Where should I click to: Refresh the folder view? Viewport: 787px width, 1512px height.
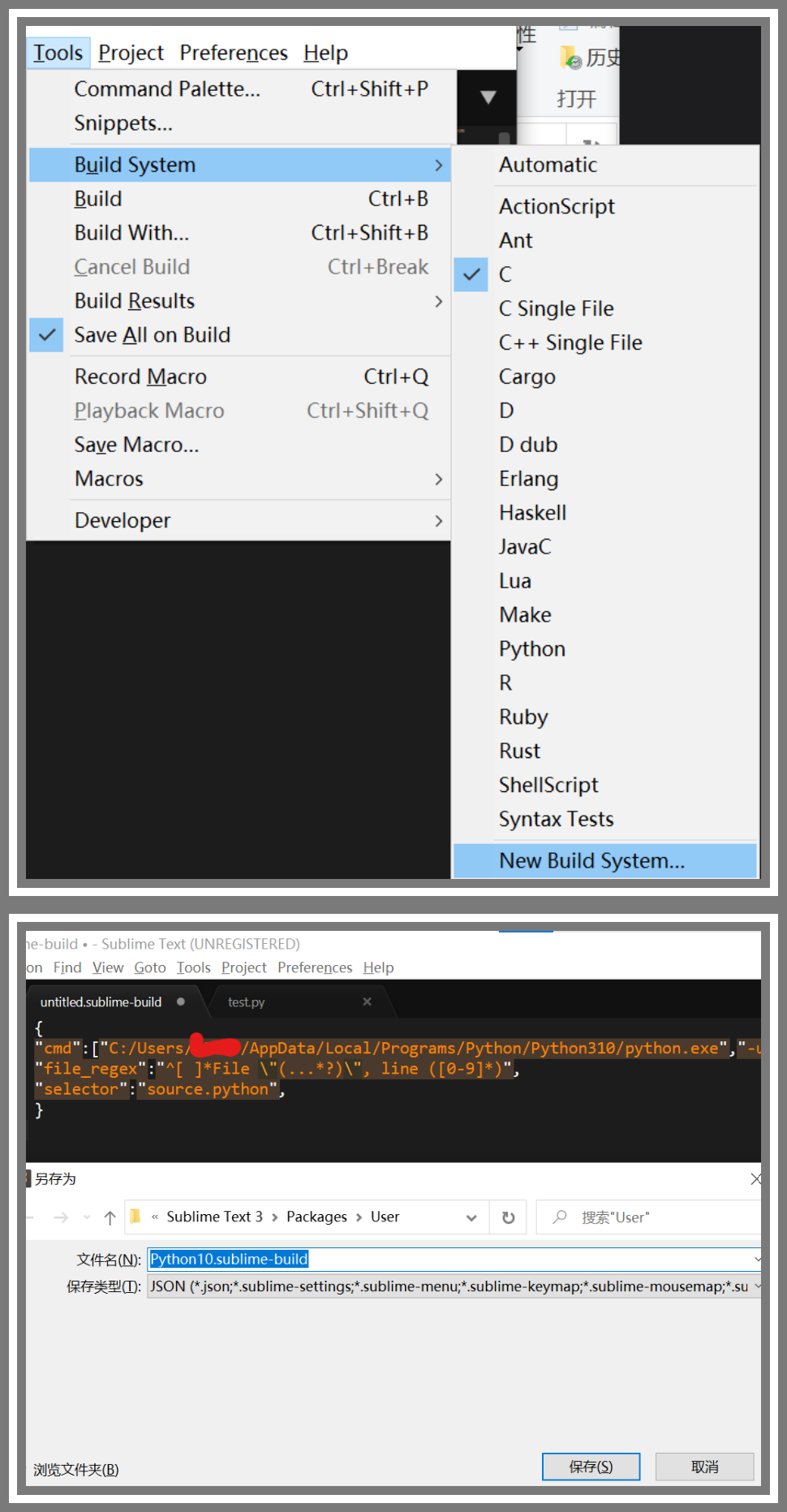509,1217
